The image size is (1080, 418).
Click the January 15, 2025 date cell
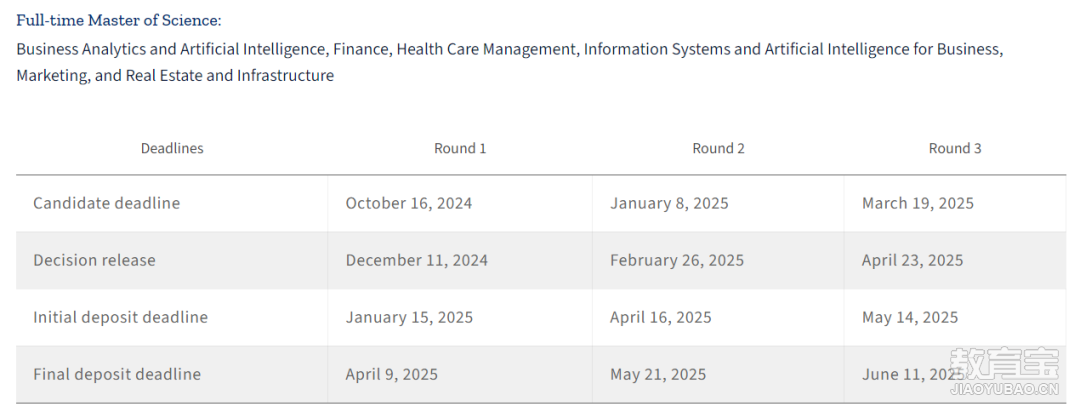click(409, 317)
